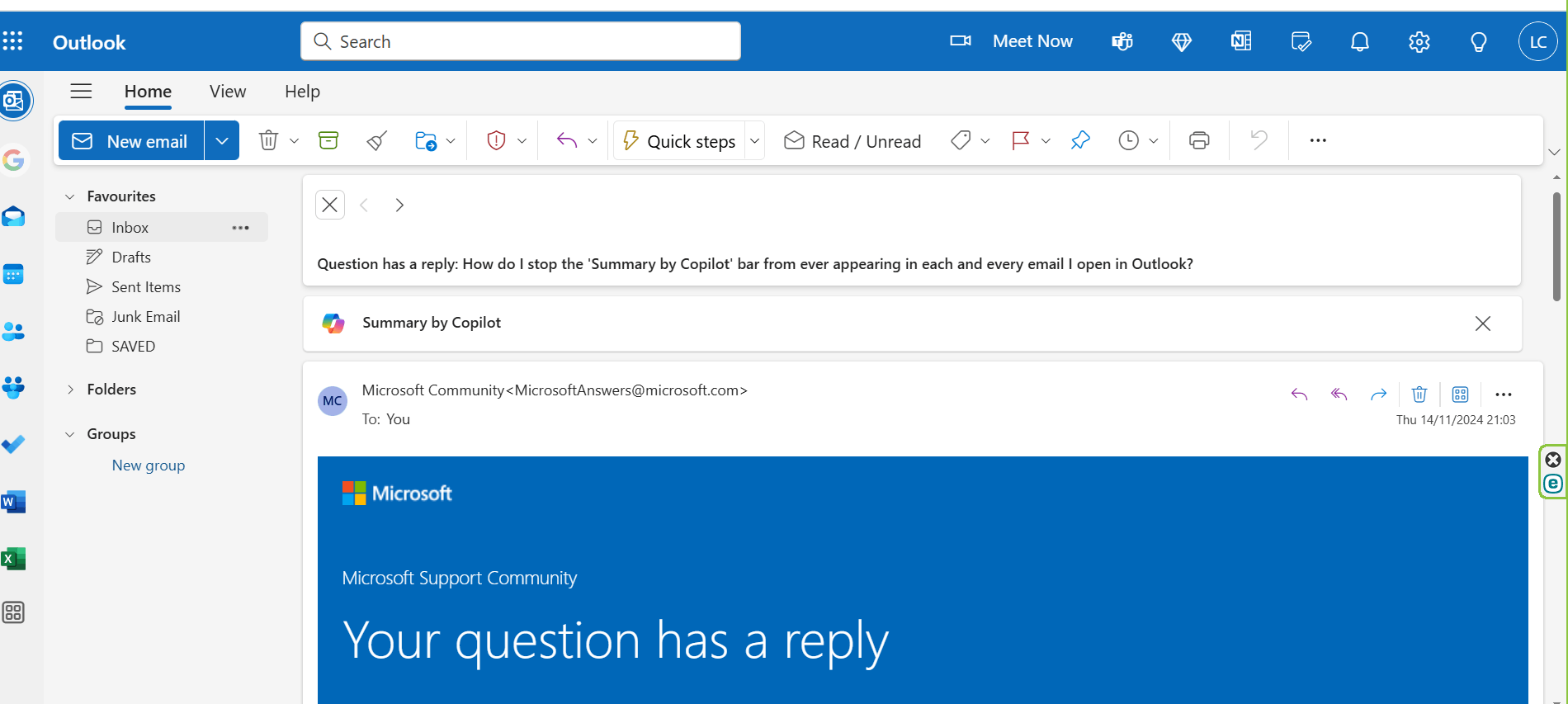Click the New group link
This screenshot has height=704, width=1568.
pos(149,465)
